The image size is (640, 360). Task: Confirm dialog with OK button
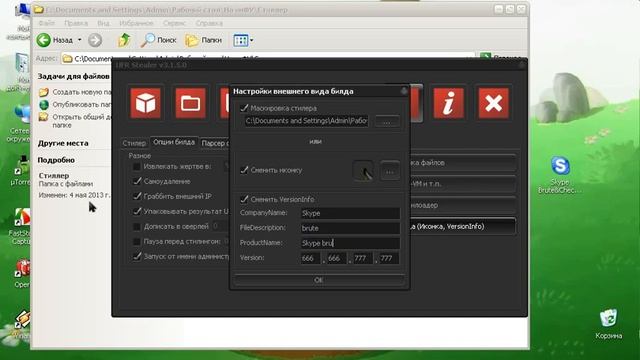coord(319,280)
